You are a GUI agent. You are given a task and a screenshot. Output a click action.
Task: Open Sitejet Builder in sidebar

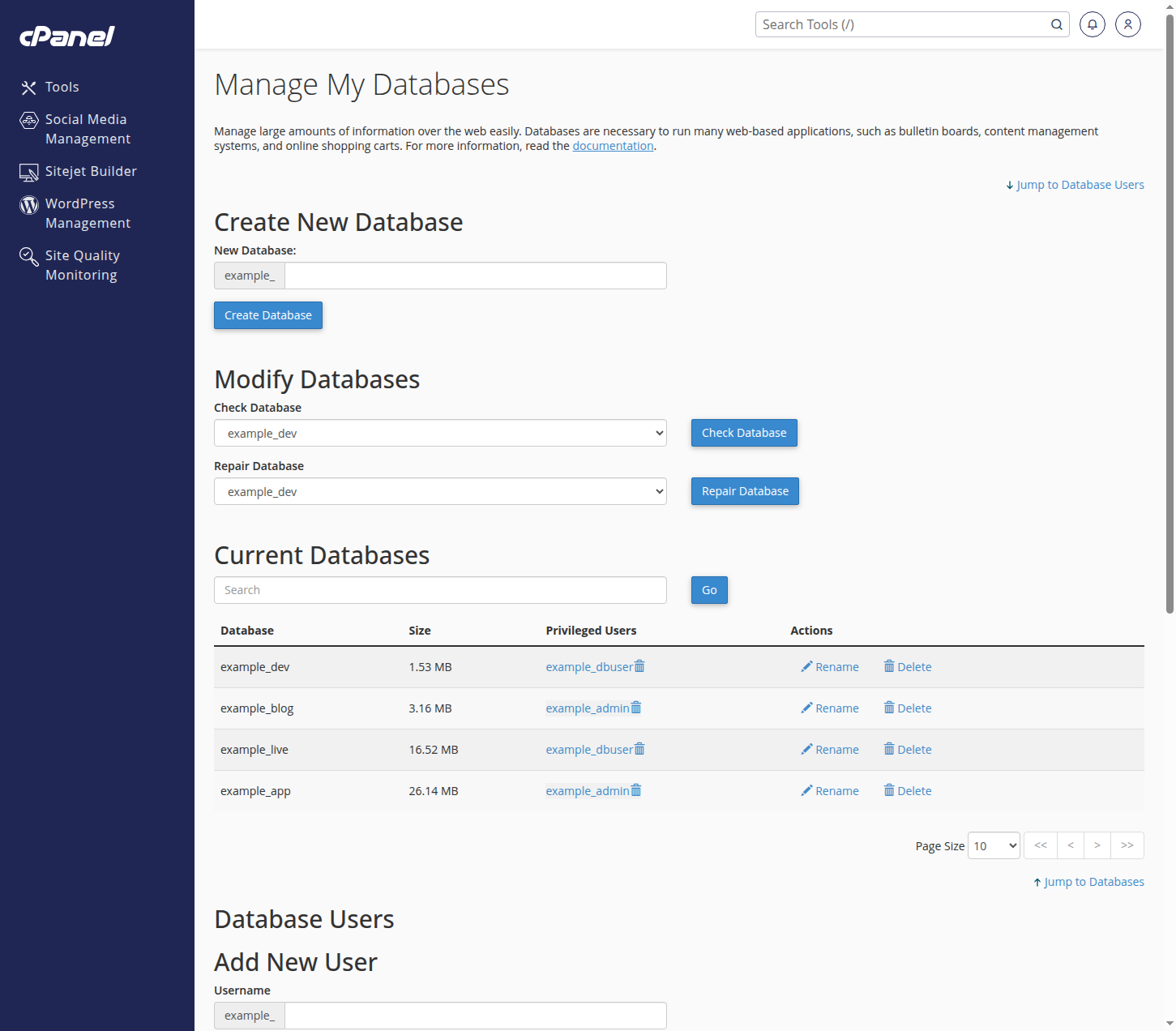(x=91, y=171)
